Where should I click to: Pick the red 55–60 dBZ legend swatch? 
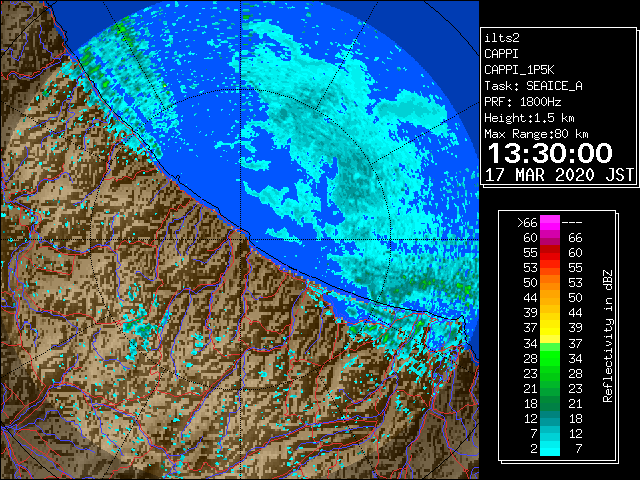(x=550, y=253)
